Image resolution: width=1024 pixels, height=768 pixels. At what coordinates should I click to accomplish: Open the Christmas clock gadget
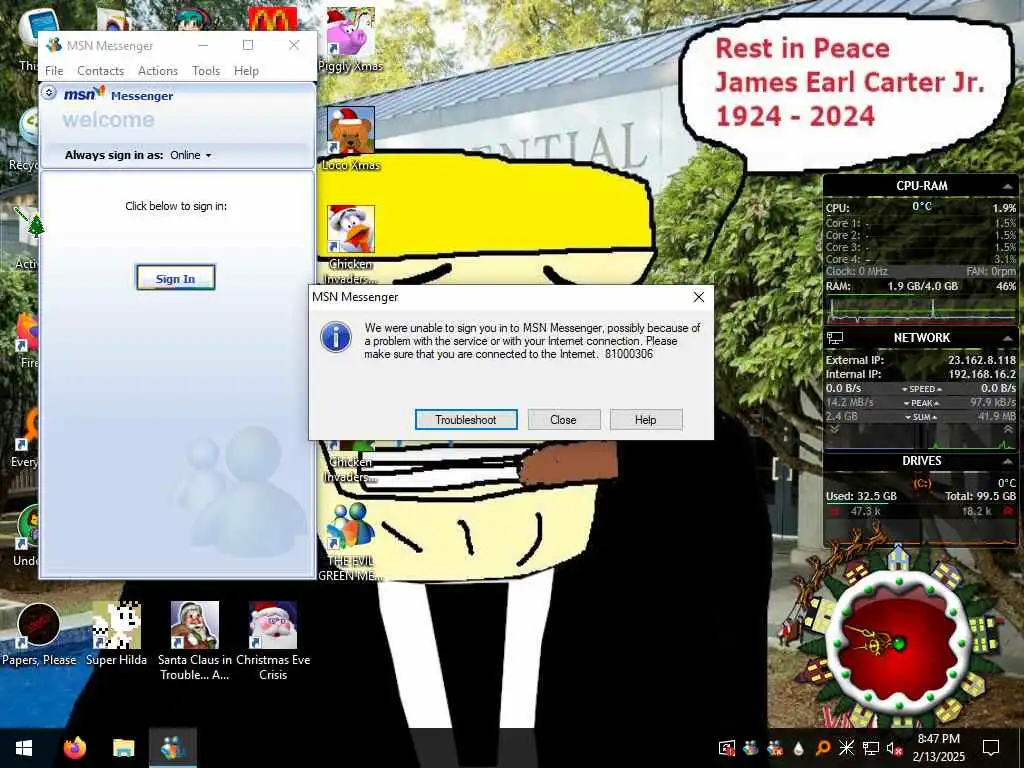(x=899, y=643)
